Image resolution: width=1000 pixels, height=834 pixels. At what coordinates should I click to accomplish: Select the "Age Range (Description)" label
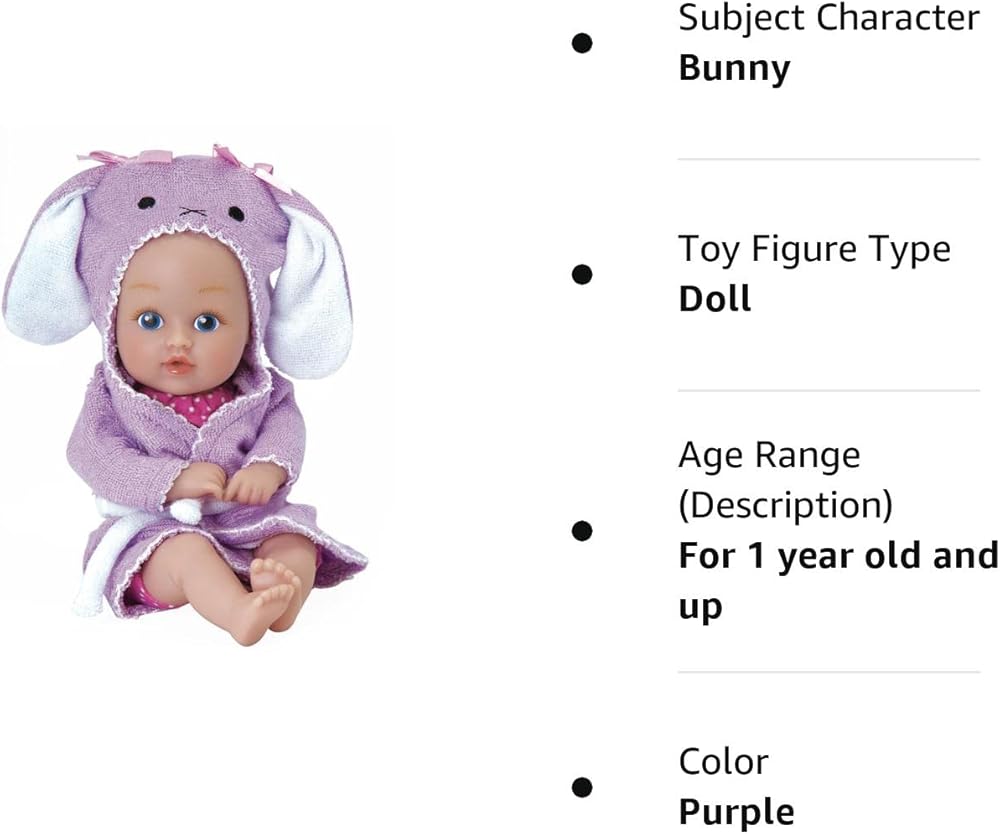pyautogui.click(x=785, y=480)
